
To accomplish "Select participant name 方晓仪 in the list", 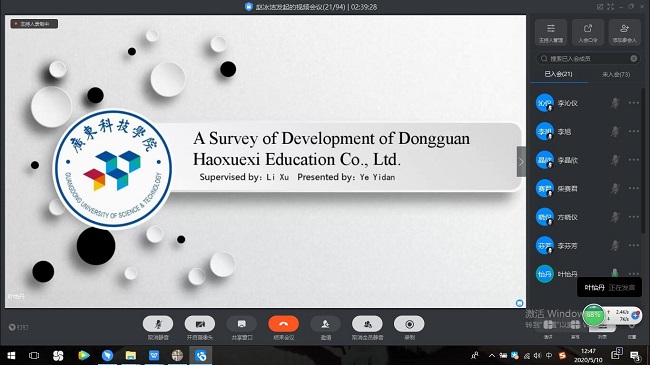I will pos(567,217).
